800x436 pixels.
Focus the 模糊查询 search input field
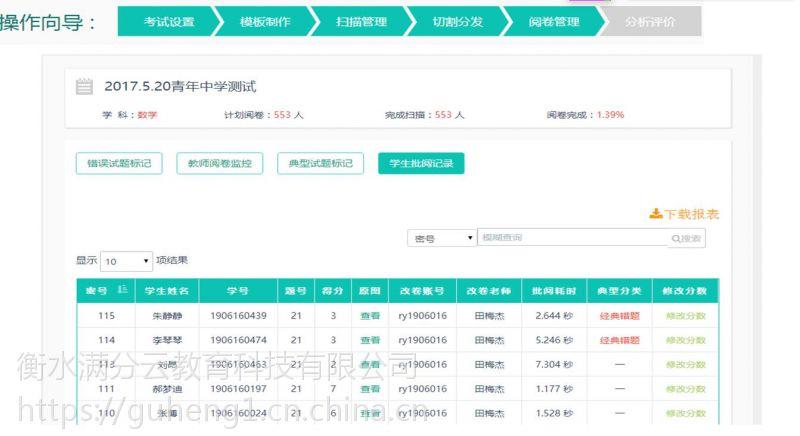point(572,238)
